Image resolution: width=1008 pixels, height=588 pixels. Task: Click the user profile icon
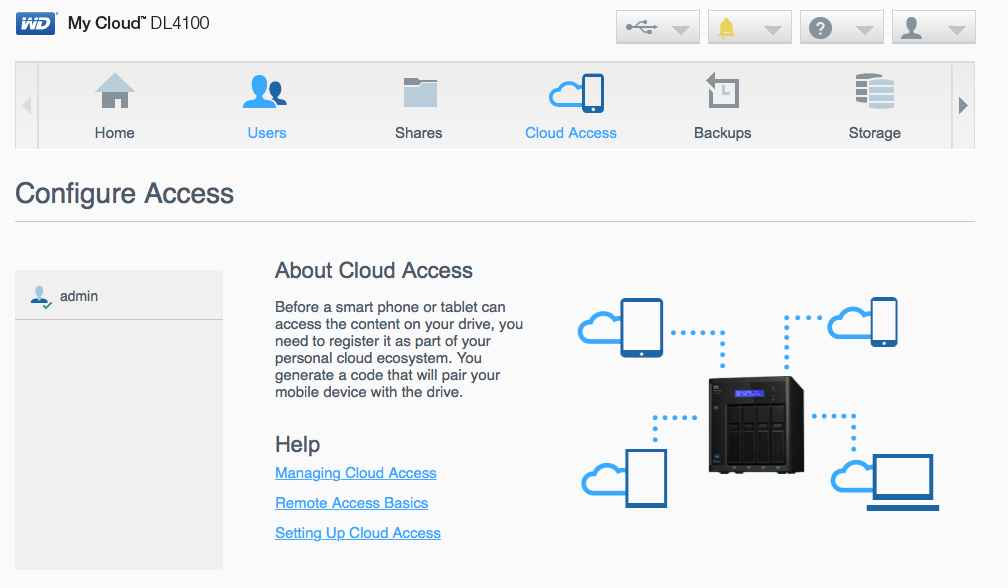point(912,28)
